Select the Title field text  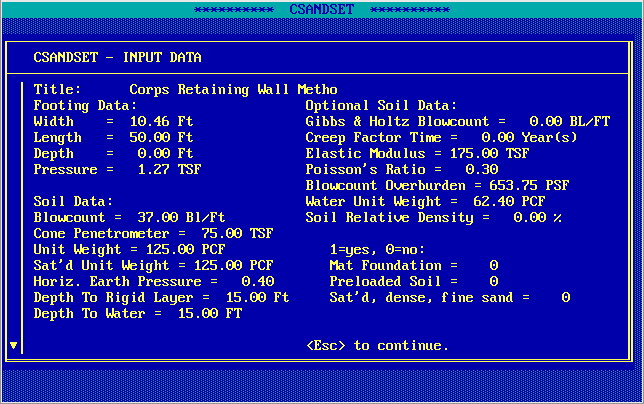[233, 89]
